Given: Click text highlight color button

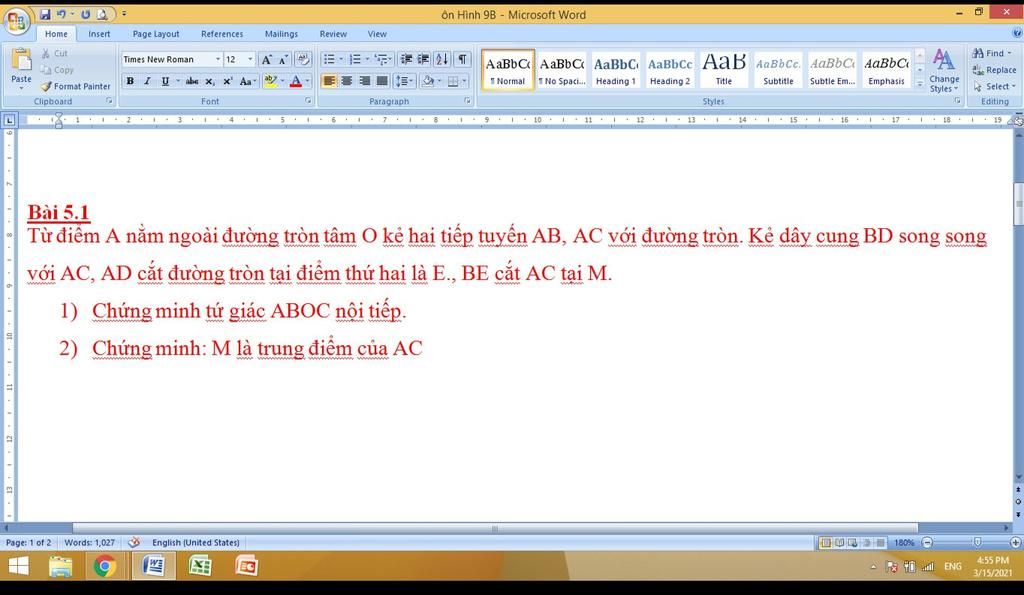Looking at the screenshot, I should [x=270, y=81].
